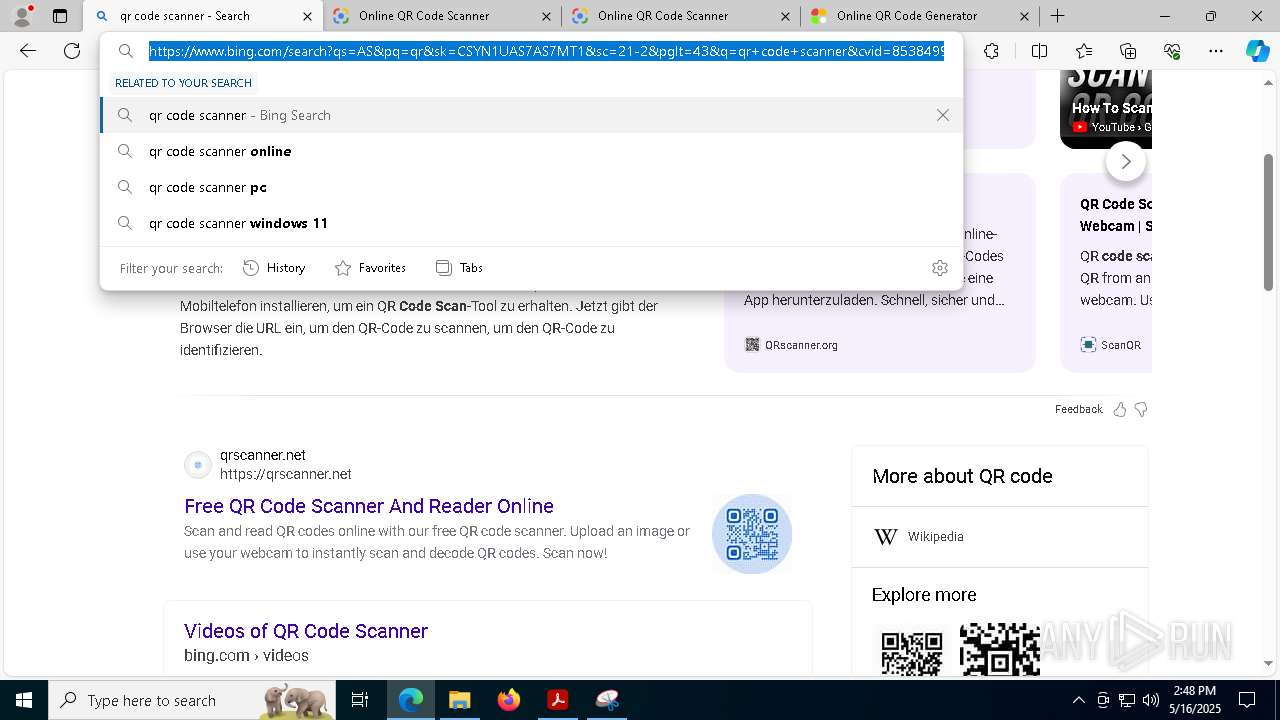Screen dimensions: 1280x720
Task: Open Adobe Acrobat from taskbar
Action: coord(557,700)
